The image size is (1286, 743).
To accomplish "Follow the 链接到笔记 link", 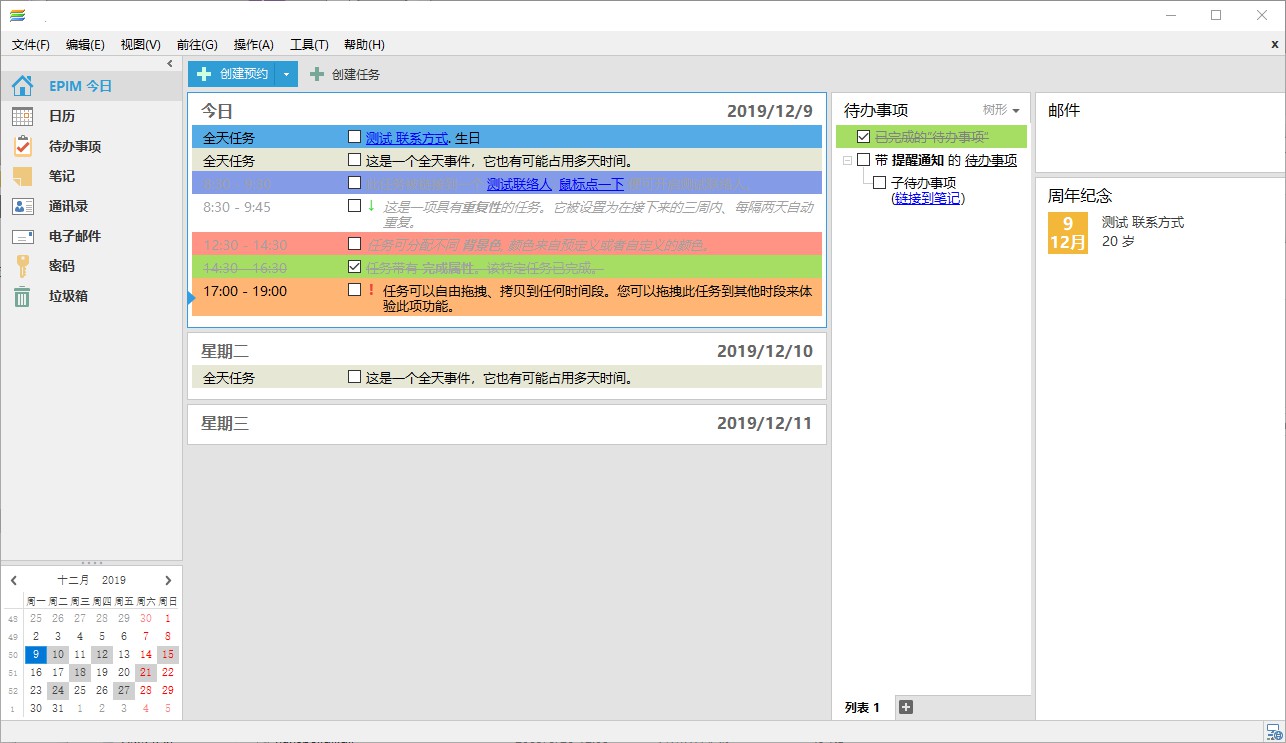I will pyautogui.click(x=927, y=198).
